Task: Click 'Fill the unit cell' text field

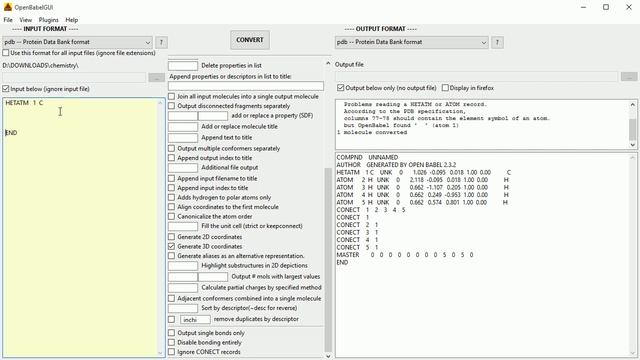Action: (x=183, y=226)
